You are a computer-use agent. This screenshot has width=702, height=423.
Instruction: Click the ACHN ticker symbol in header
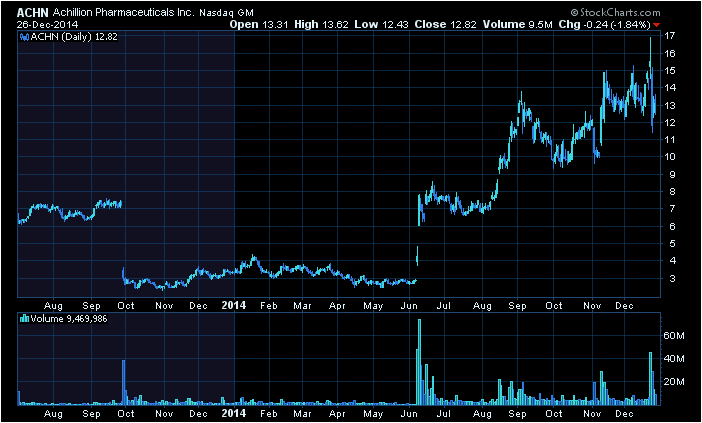pyautogui.click(x=33, y=13)
